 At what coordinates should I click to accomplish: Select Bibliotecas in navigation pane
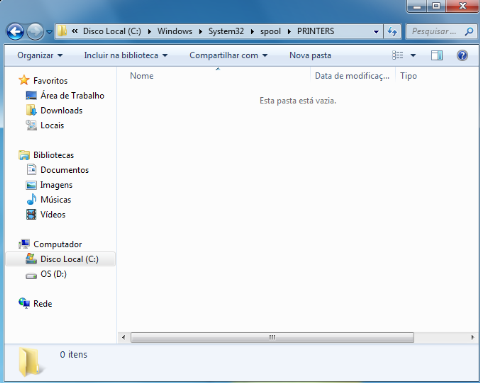(x=53, y=155)
